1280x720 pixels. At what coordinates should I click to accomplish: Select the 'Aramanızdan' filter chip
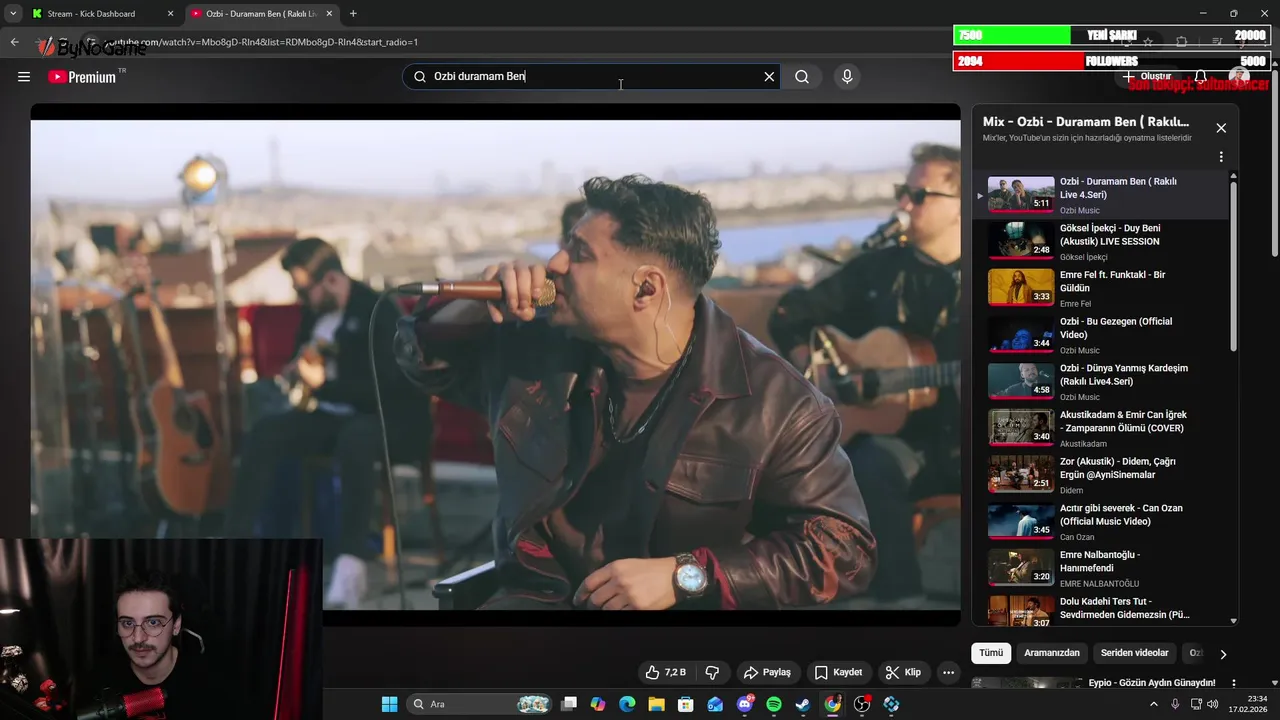pyautogui.click(x=1052, y=653)
